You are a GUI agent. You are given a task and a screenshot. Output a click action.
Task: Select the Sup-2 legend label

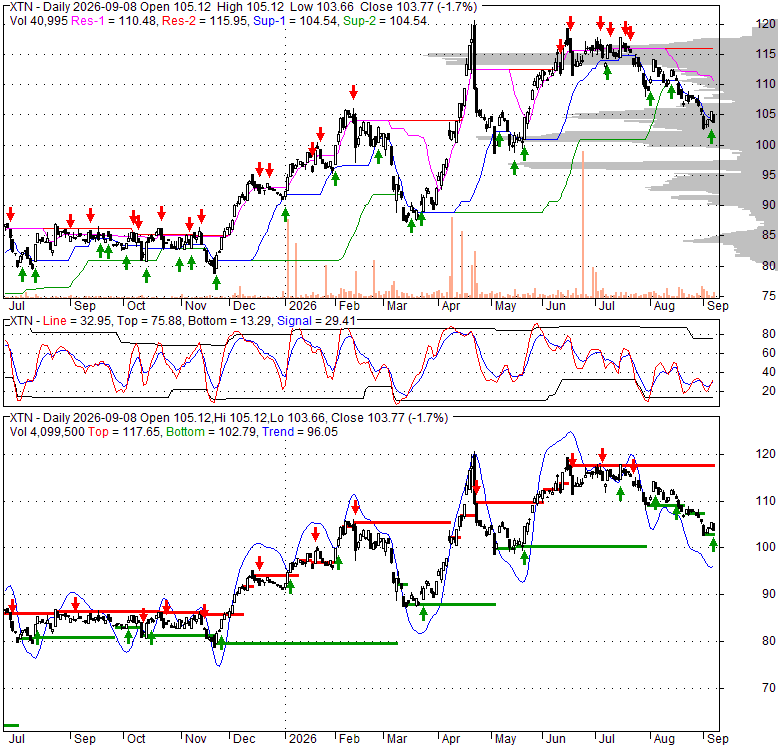click(360, 21)
